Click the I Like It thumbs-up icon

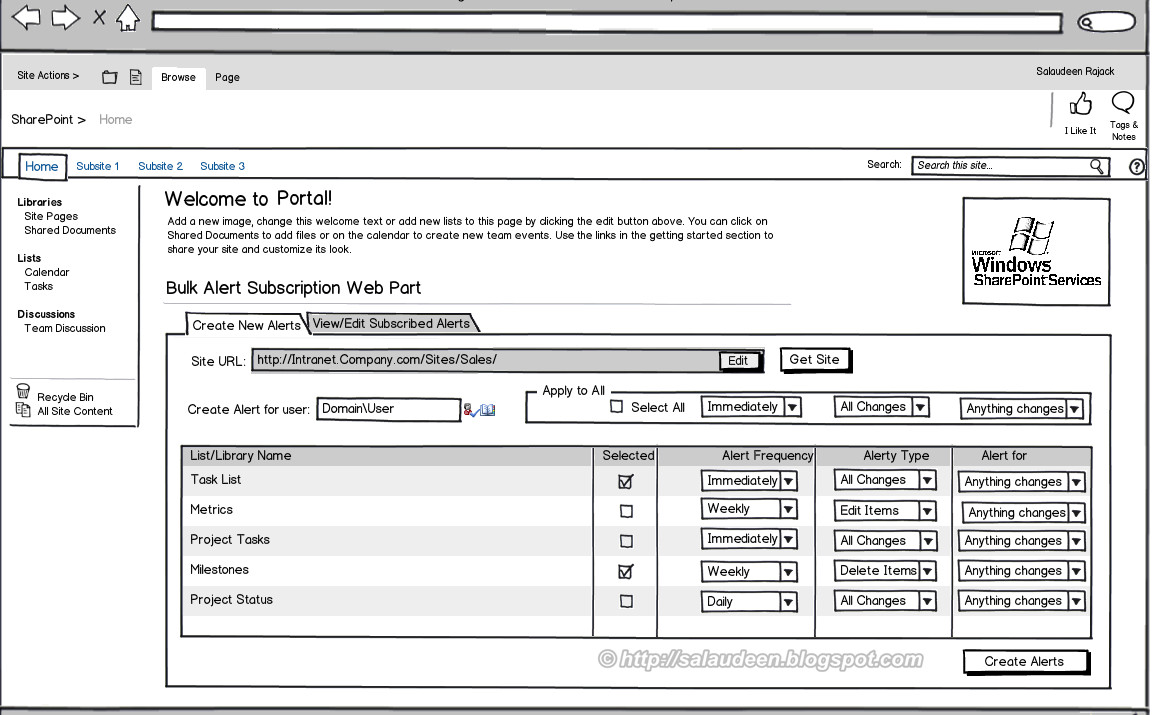[1080, 104]
